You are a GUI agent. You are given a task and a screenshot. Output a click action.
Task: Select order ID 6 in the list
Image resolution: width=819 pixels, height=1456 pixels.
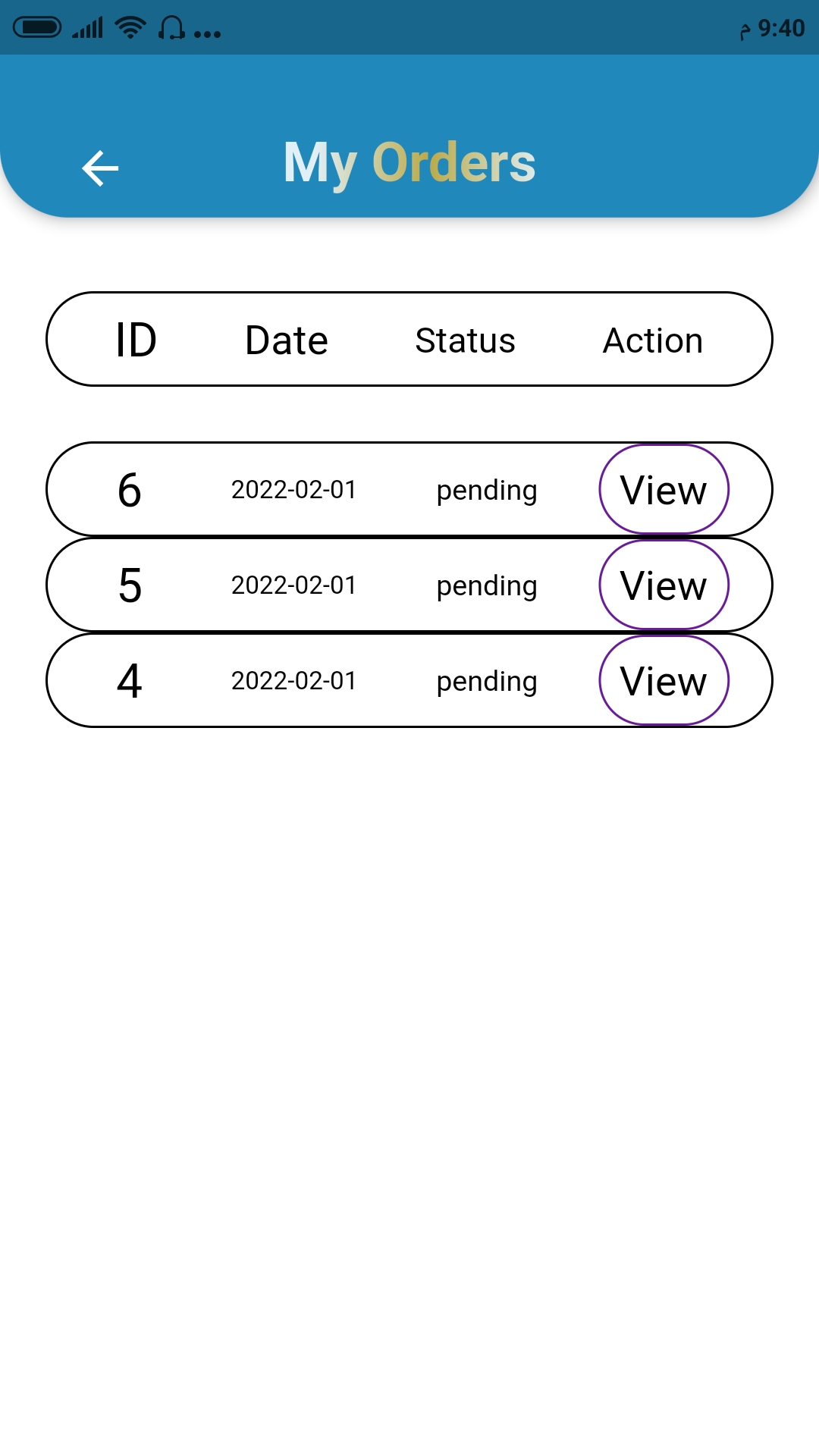[x=130, y=490]
